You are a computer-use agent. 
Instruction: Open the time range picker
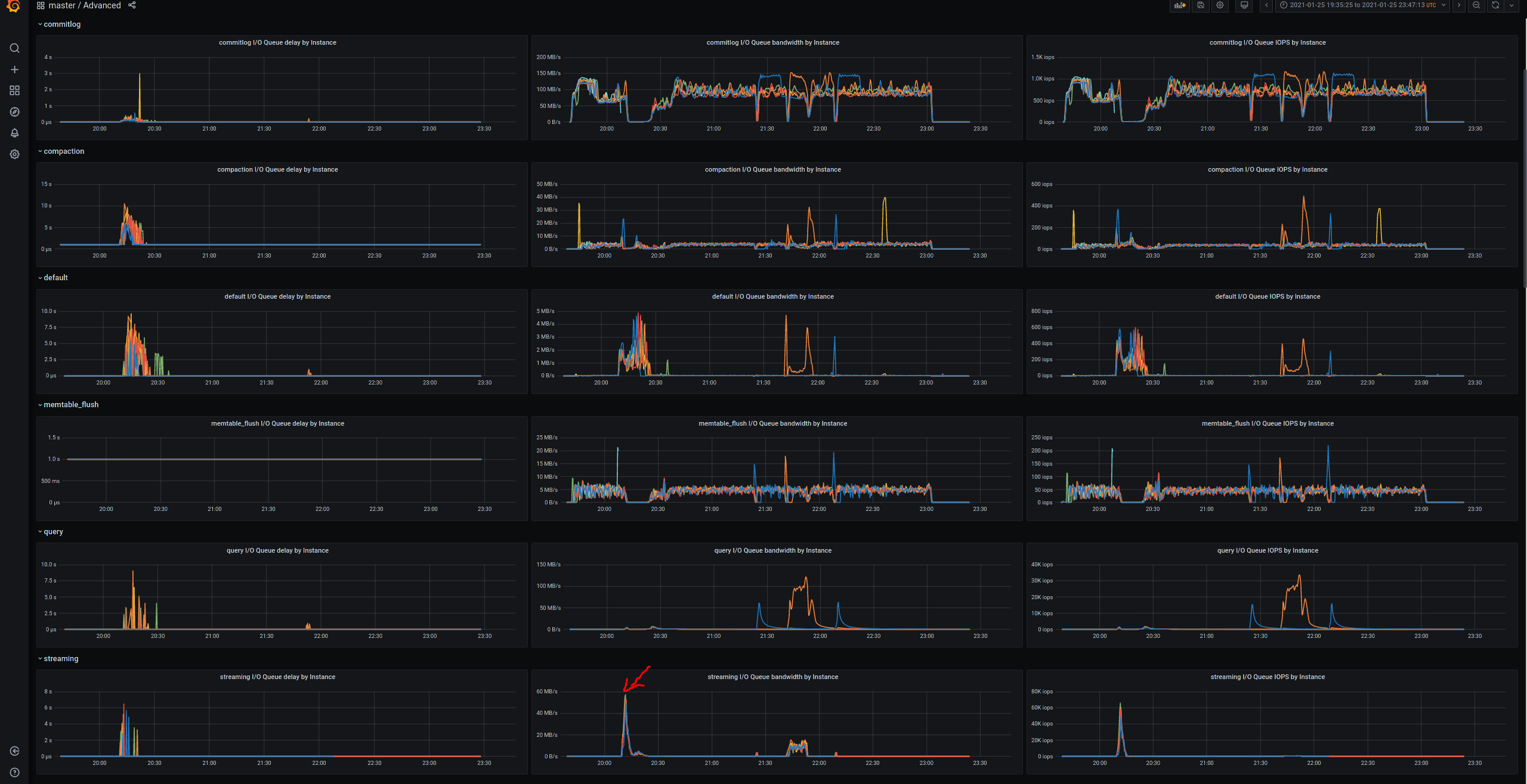[1362, 5]
